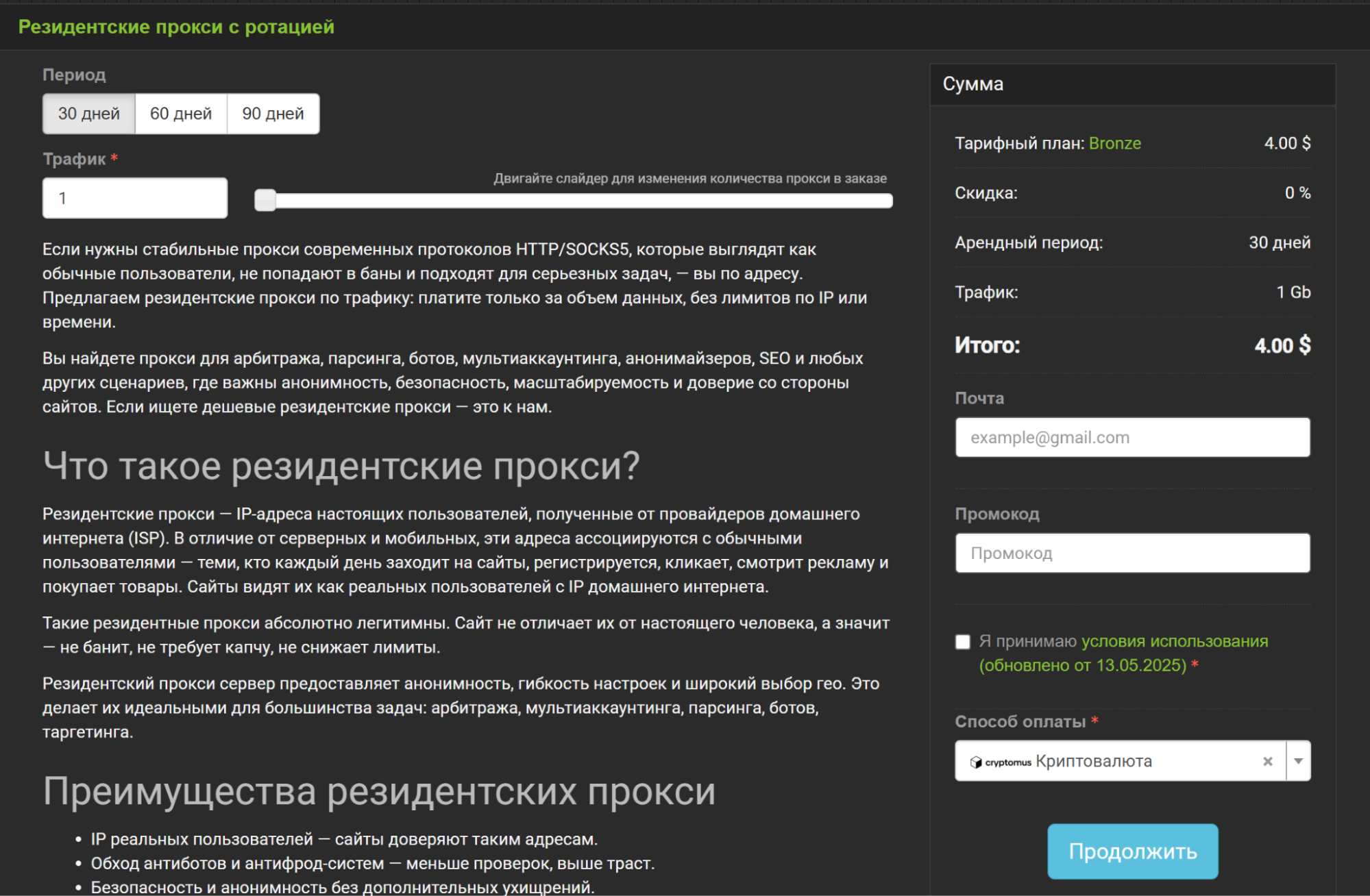Click the page title "Резидентские прокси с ротацией"
1370x896 pixels.
click(176, 27)
